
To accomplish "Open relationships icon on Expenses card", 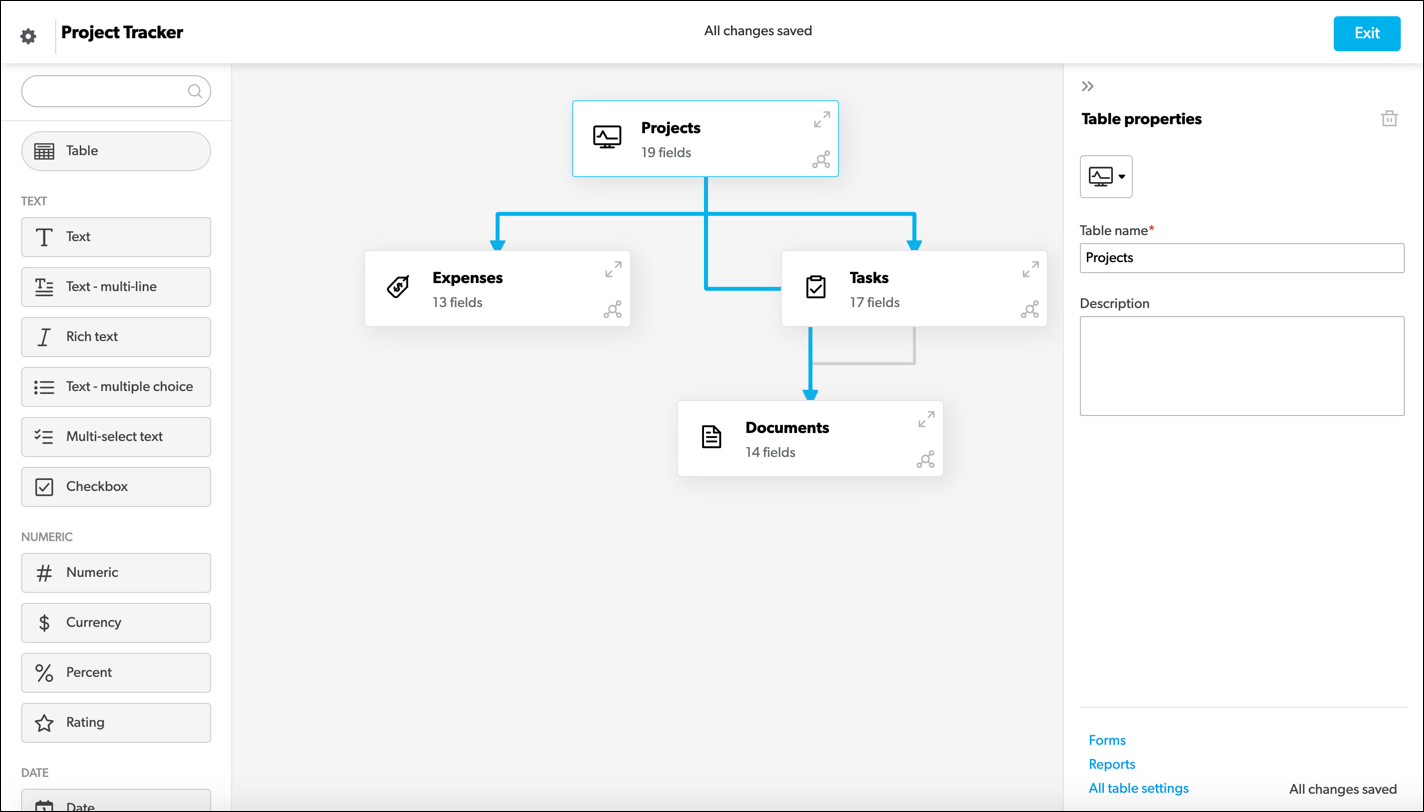I will 613,310.
